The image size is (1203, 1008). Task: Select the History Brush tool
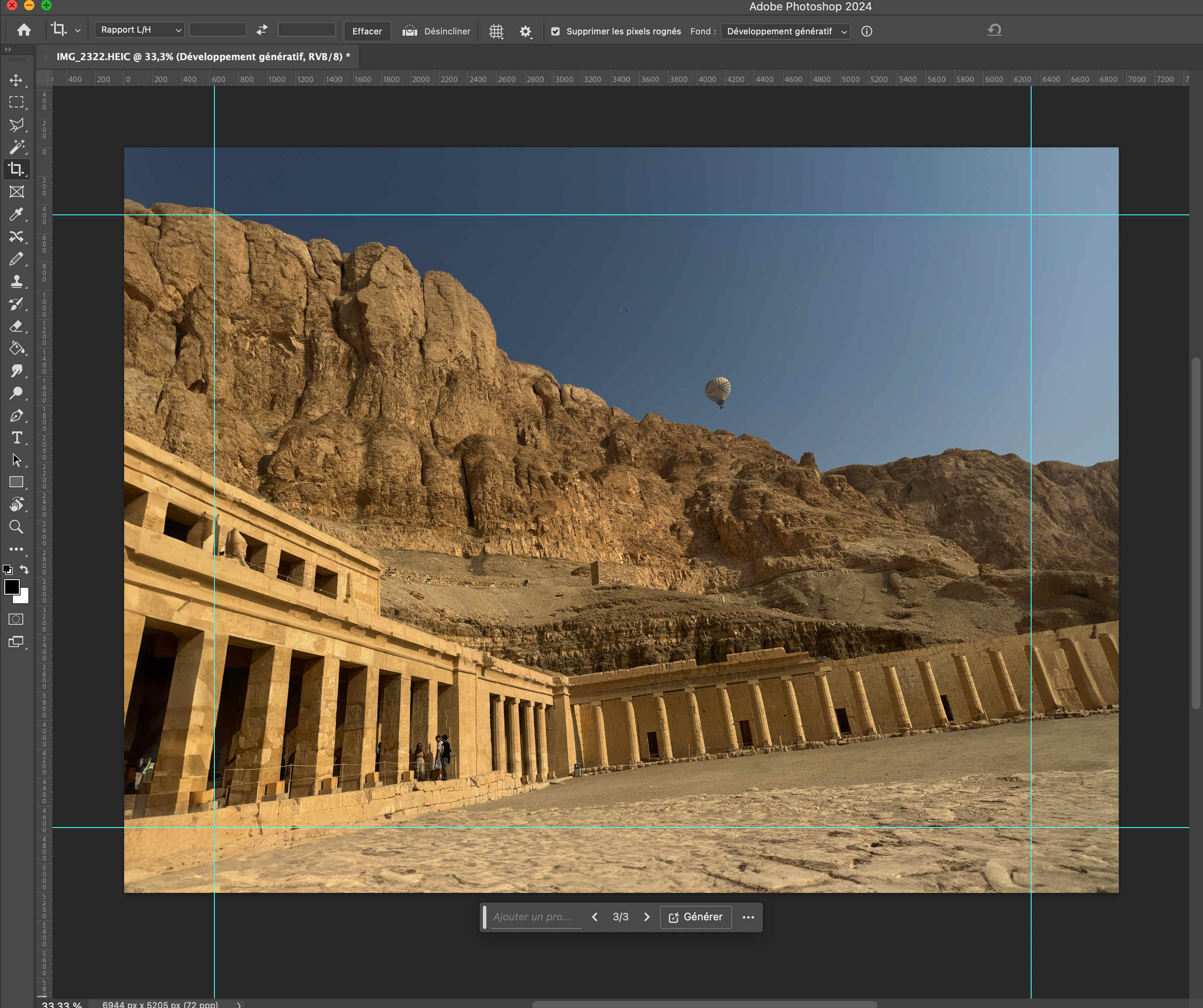tap(17, 303)
